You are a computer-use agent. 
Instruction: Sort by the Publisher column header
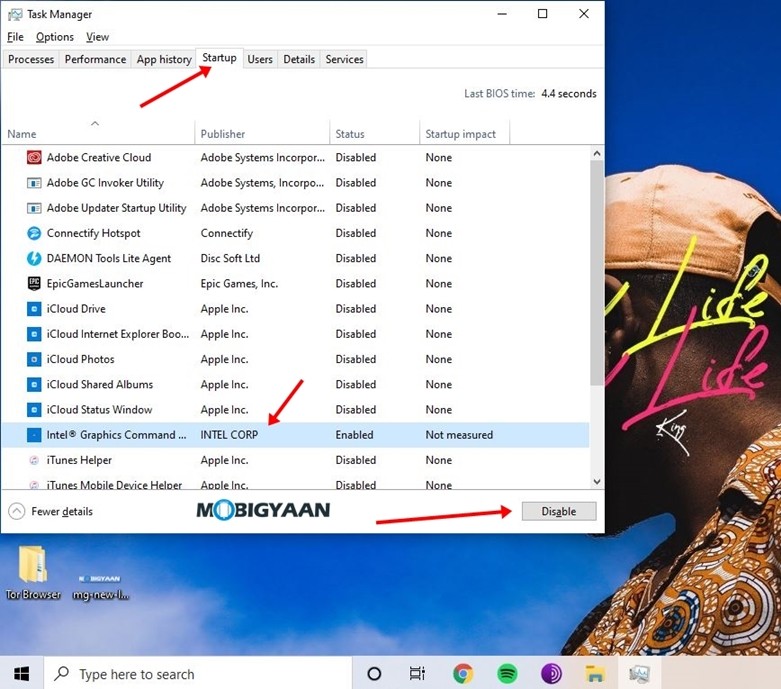click(x=262, y=133)
